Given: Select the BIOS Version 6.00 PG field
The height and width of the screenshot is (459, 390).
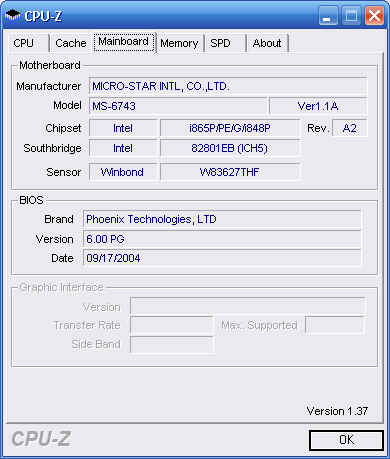Looking at the screenshot, I should [222, 239].
